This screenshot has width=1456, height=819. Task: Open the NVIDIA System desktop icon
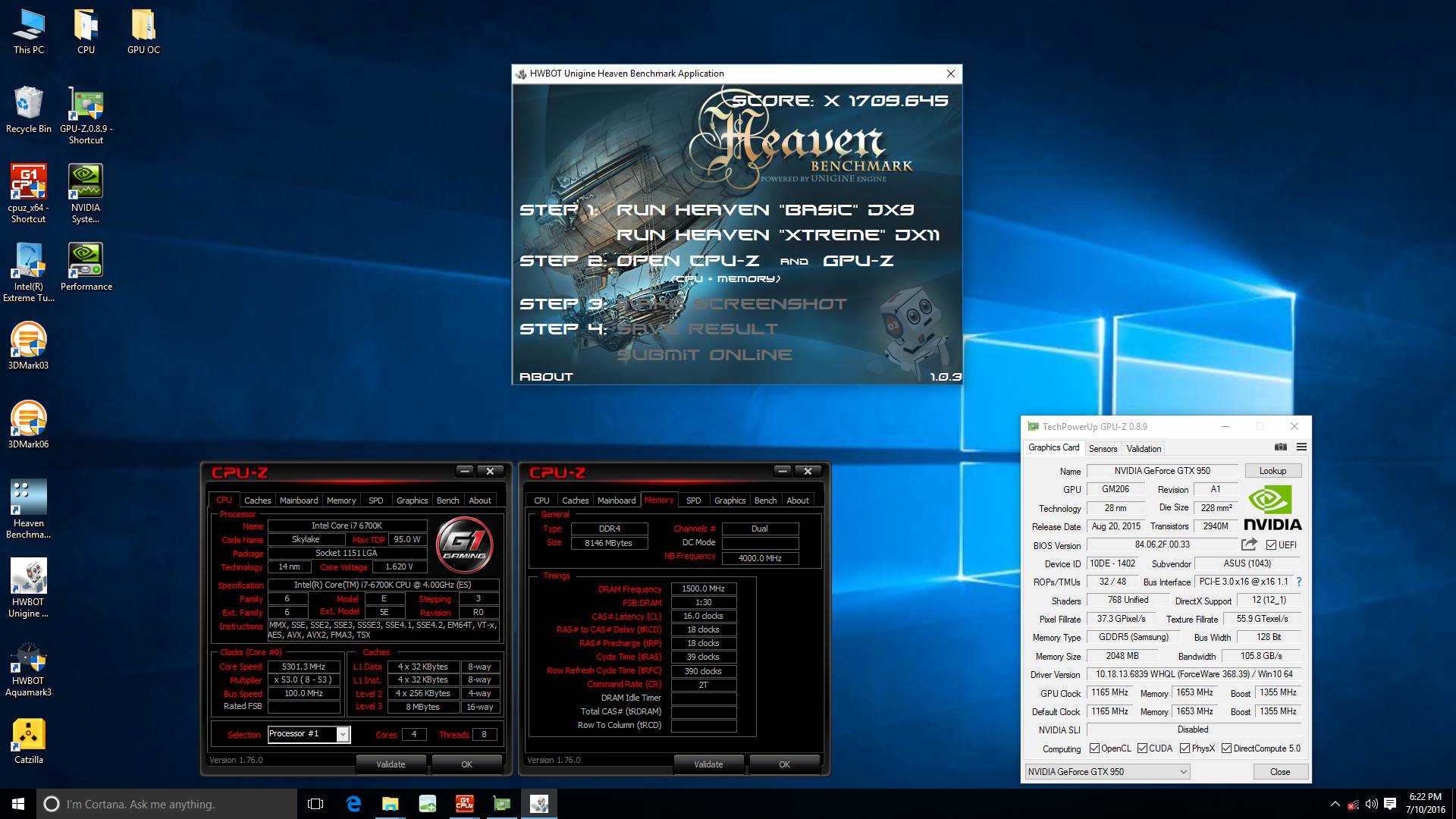point(86,194)
